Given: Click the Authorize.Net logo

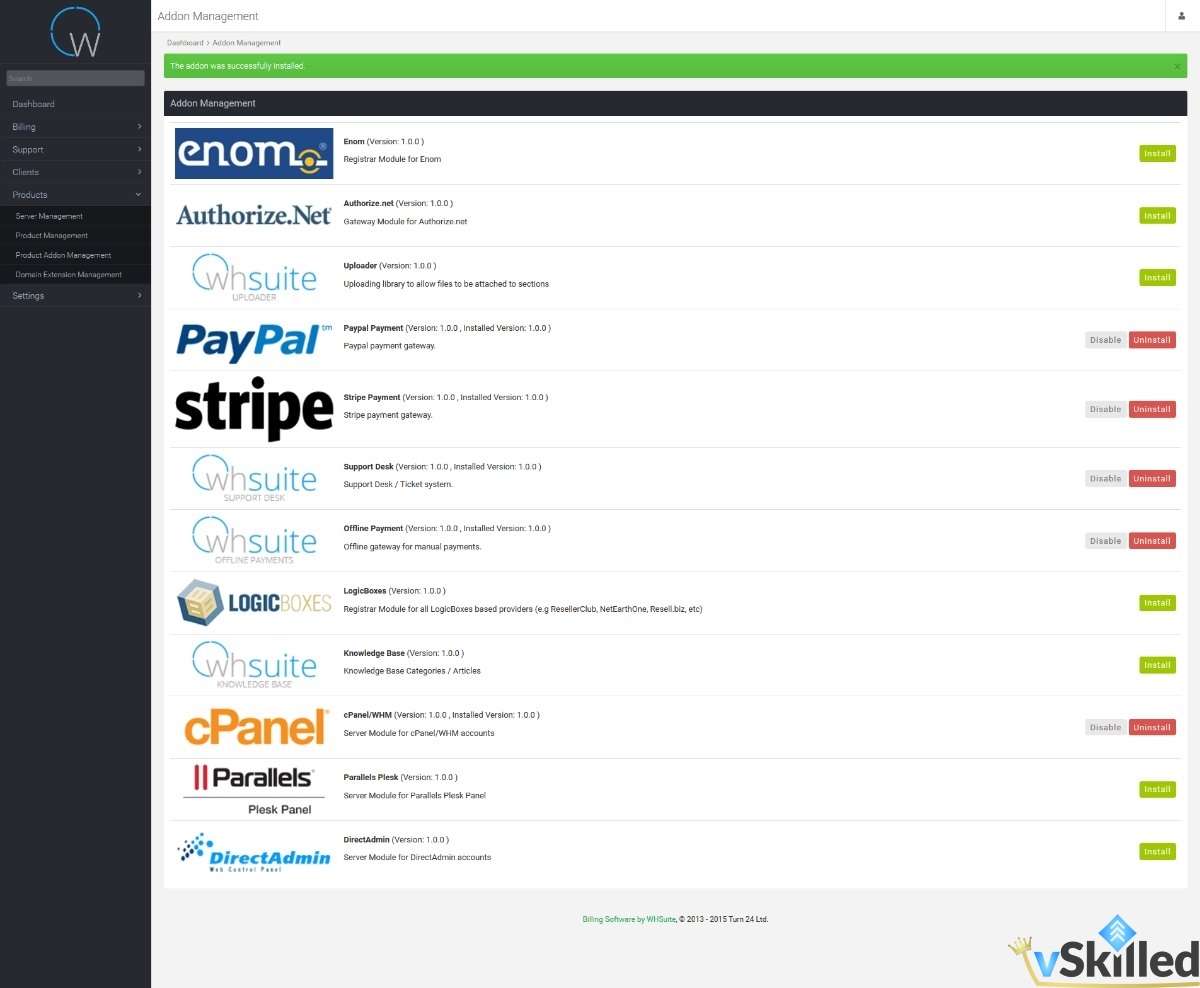Looking at the screenshot, I should click(x=254, y=215).
